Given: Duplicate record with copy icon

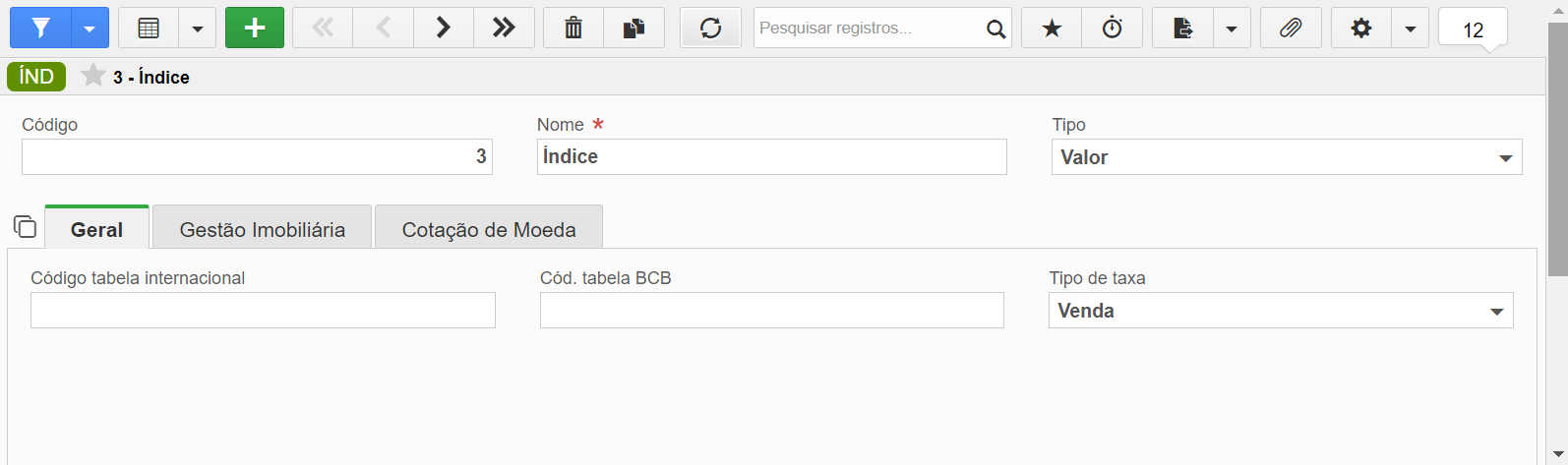Looking at the screenshot, I should point(634,29).
